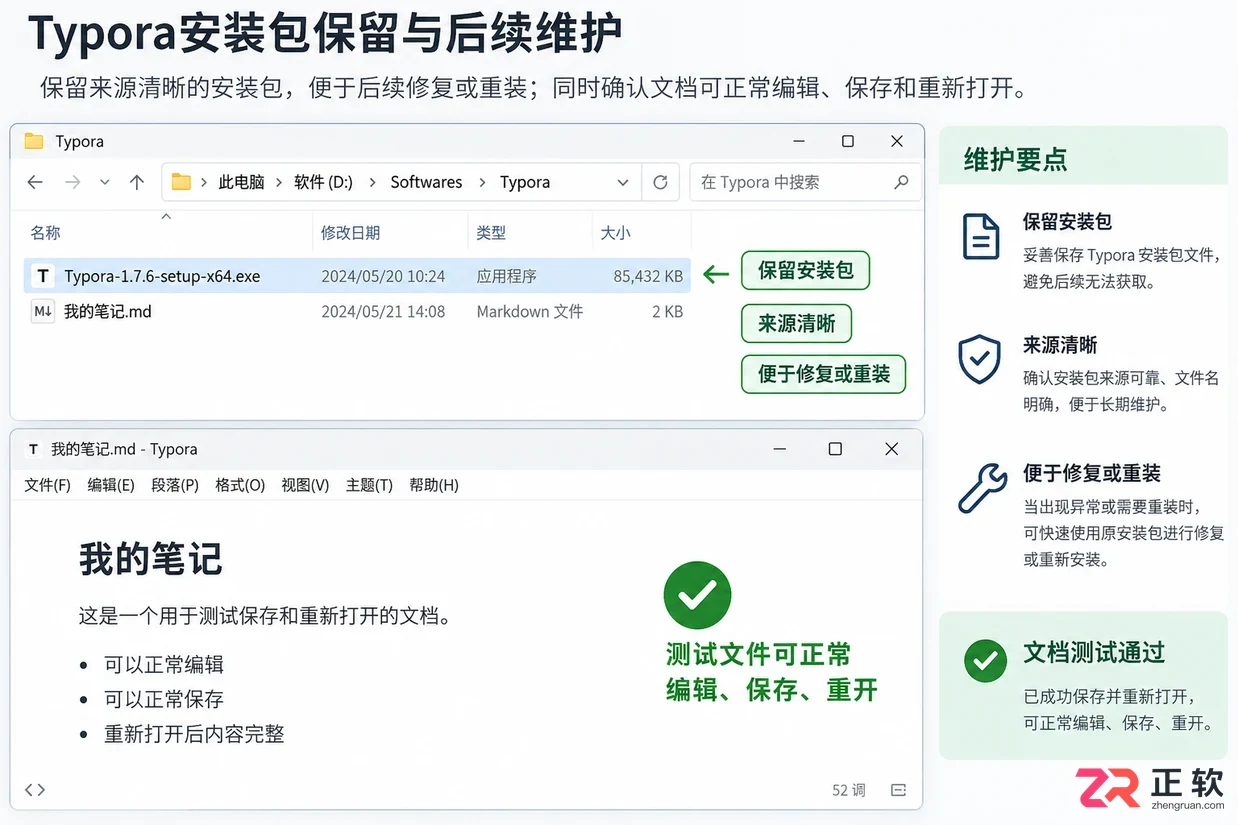Open the '52 词' word count indicator
Screen dimensions: 1238x825
[x=849, y=790]
